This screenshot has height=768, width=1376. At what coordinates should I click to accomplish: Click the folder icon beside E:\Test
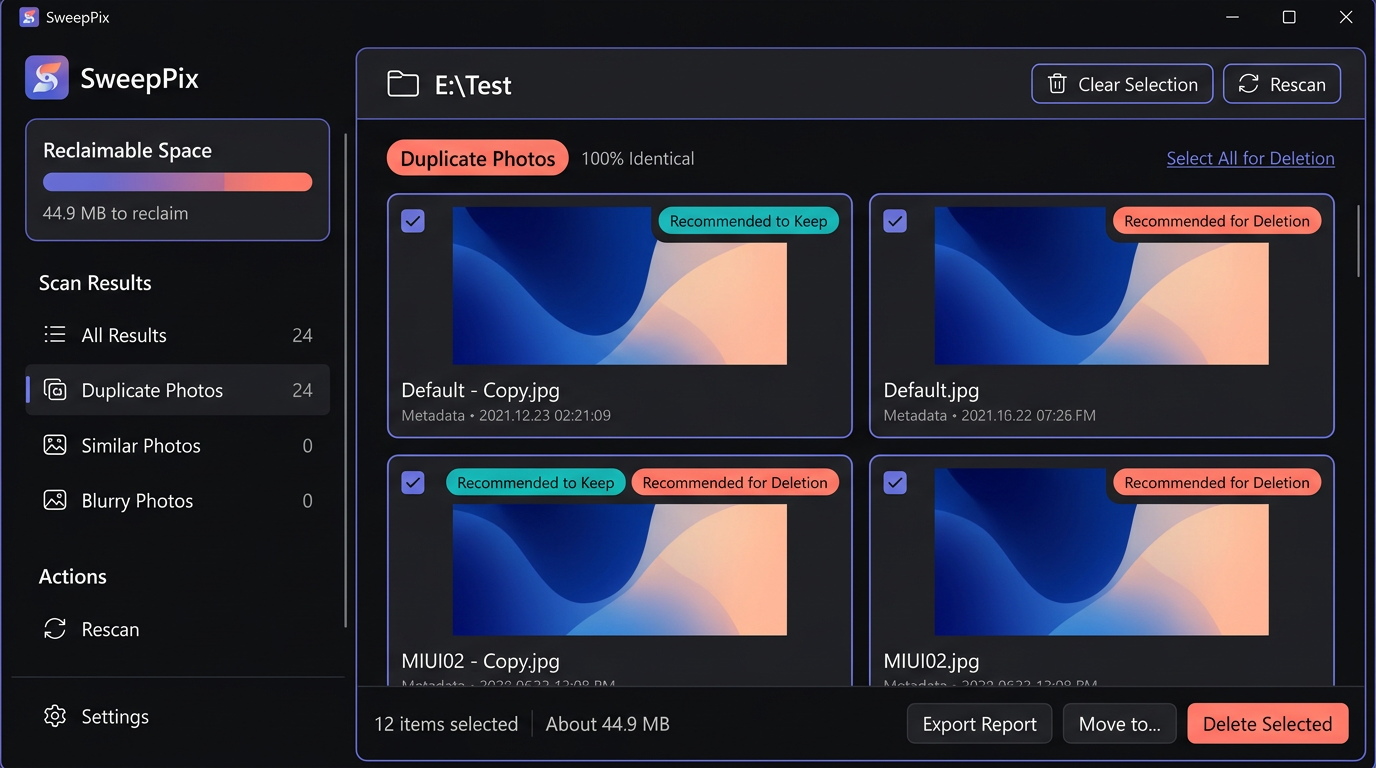click(403, 84)
